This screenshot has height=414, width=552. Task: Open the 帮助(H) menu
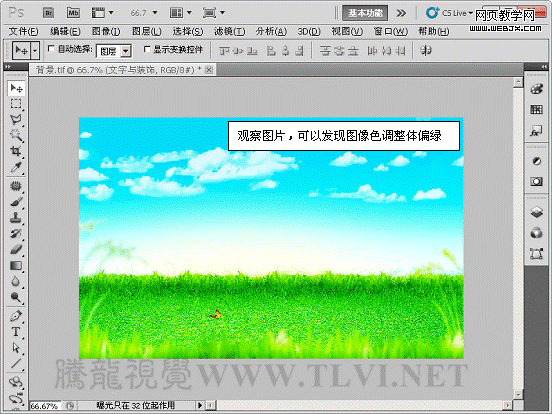pyautogui.click(x=433, y=32)
